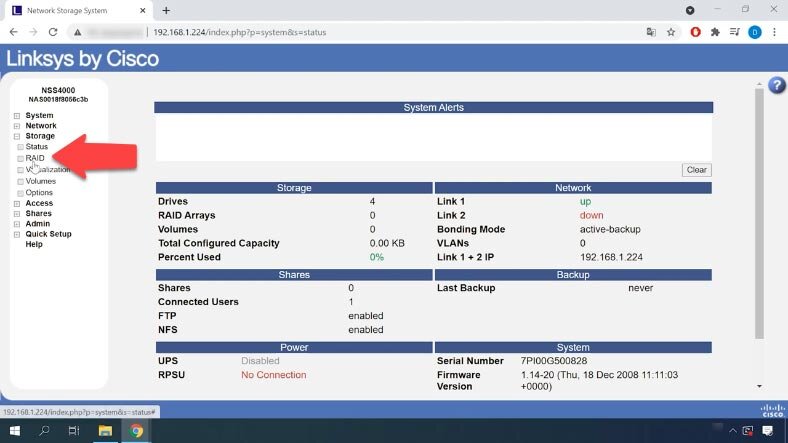Screen dimensions: 788x443
Task: Click the '0.00 KB' capacity value
Action: pyautogui.click(x=386, y=244)
